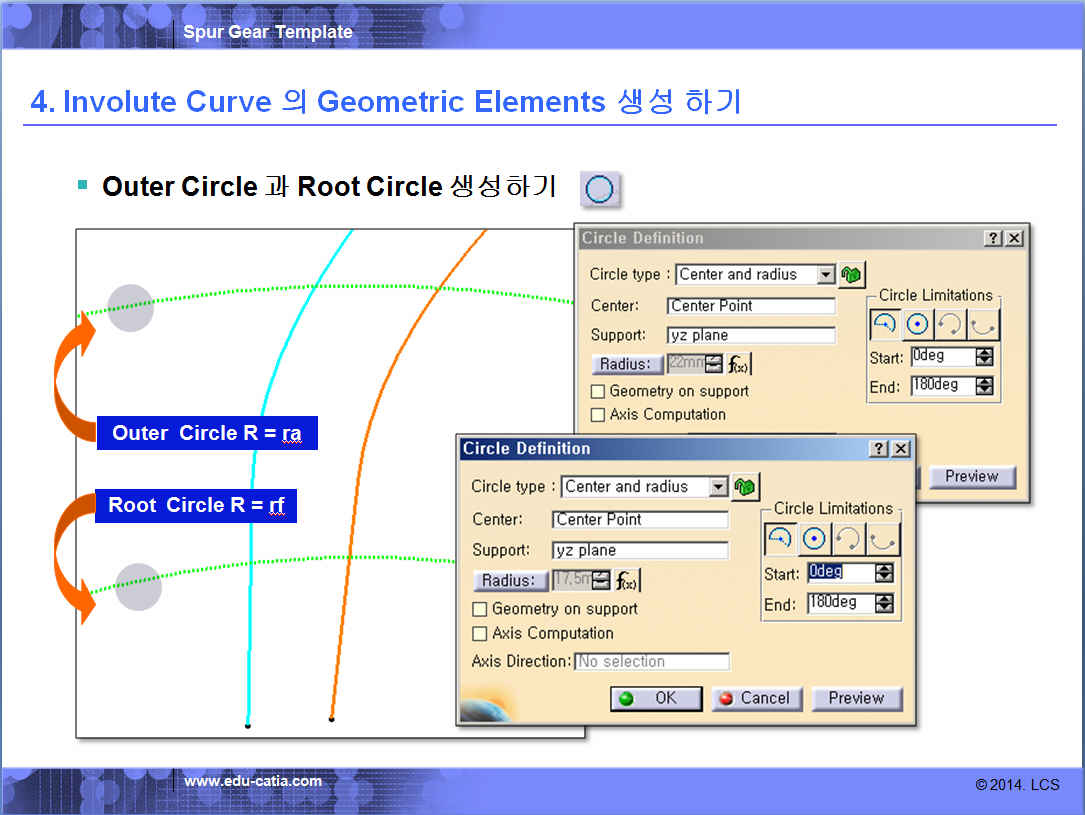This screenshot has width=1085, height=815.
Task: Click the Circle tool icon beside the heading
Action: (x=600, y=188)
